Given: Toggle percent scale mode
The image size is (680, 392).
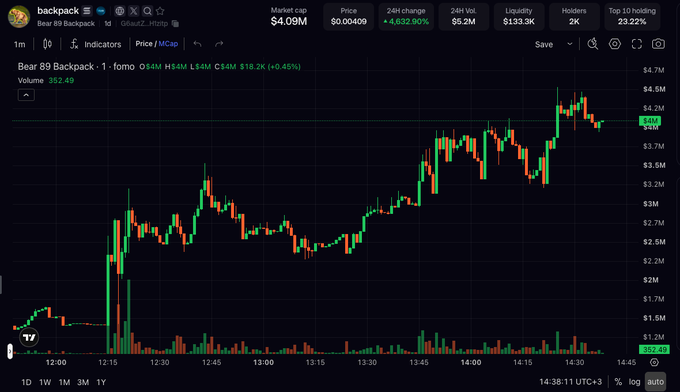Looking at the screenshot, I should pyautogui.click(x=618, y=382).
